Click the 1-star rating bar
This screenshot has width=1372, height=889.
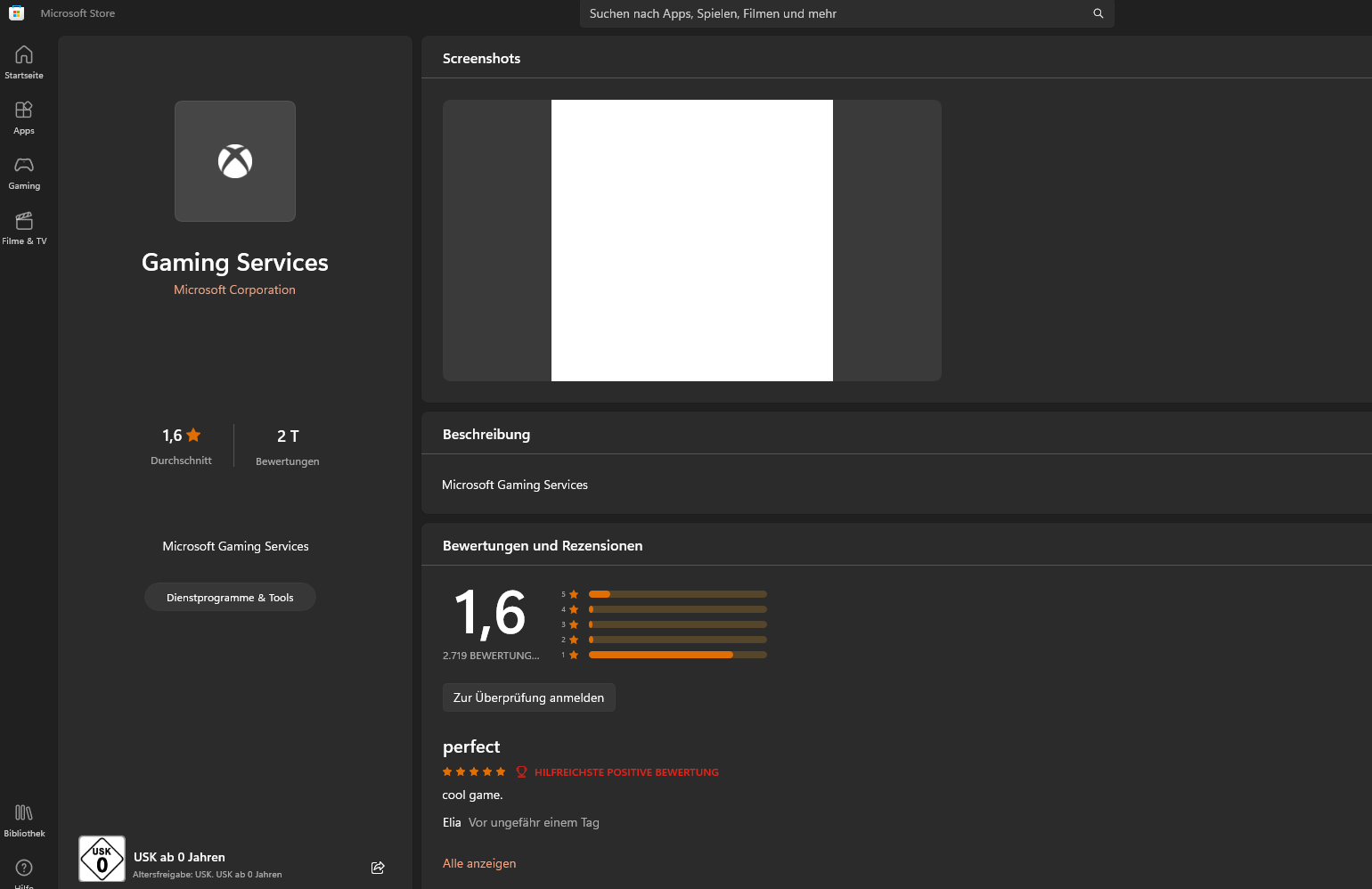(677, 655)
